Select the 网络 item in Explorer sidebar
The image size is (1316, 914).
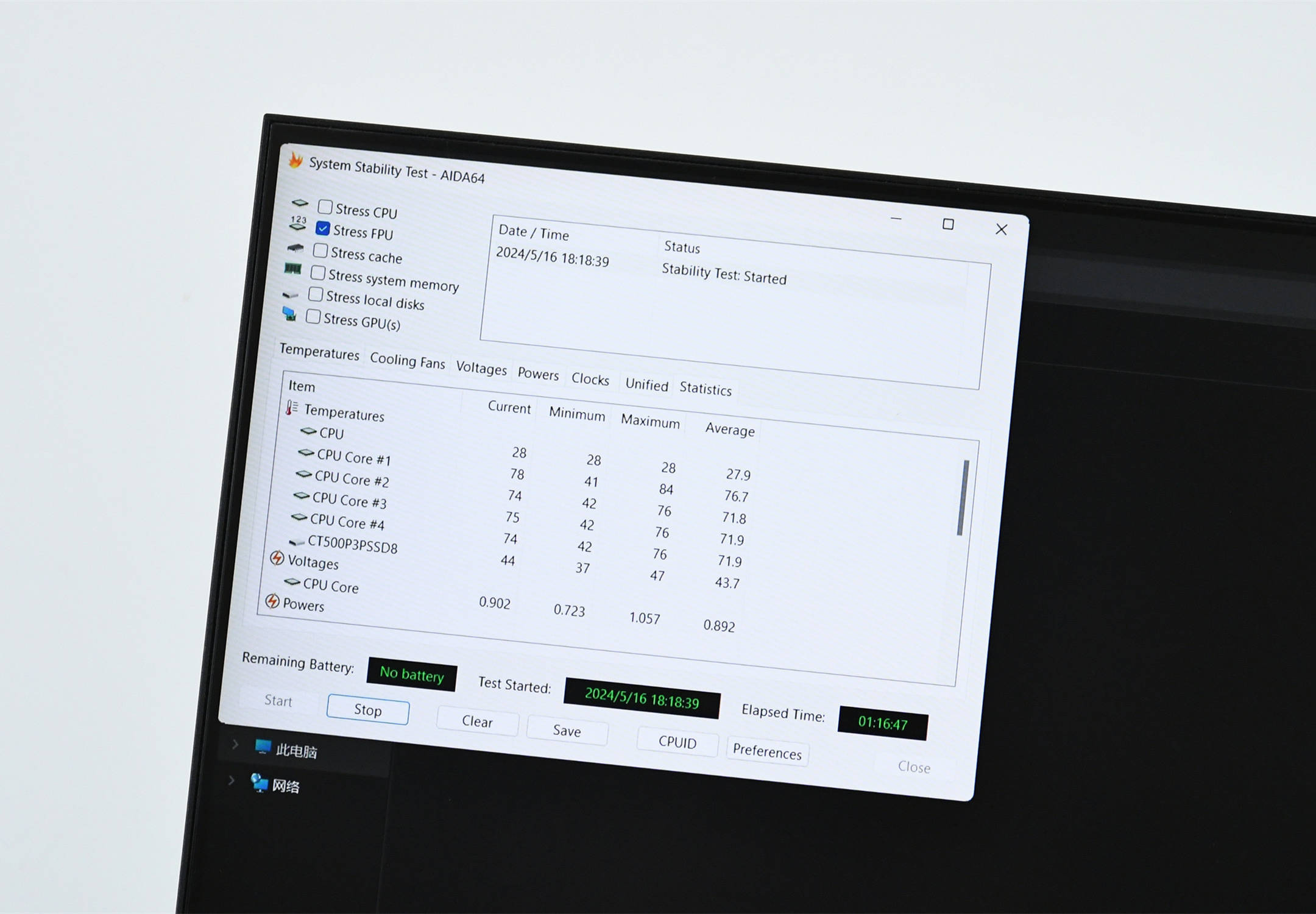[286, 786]
